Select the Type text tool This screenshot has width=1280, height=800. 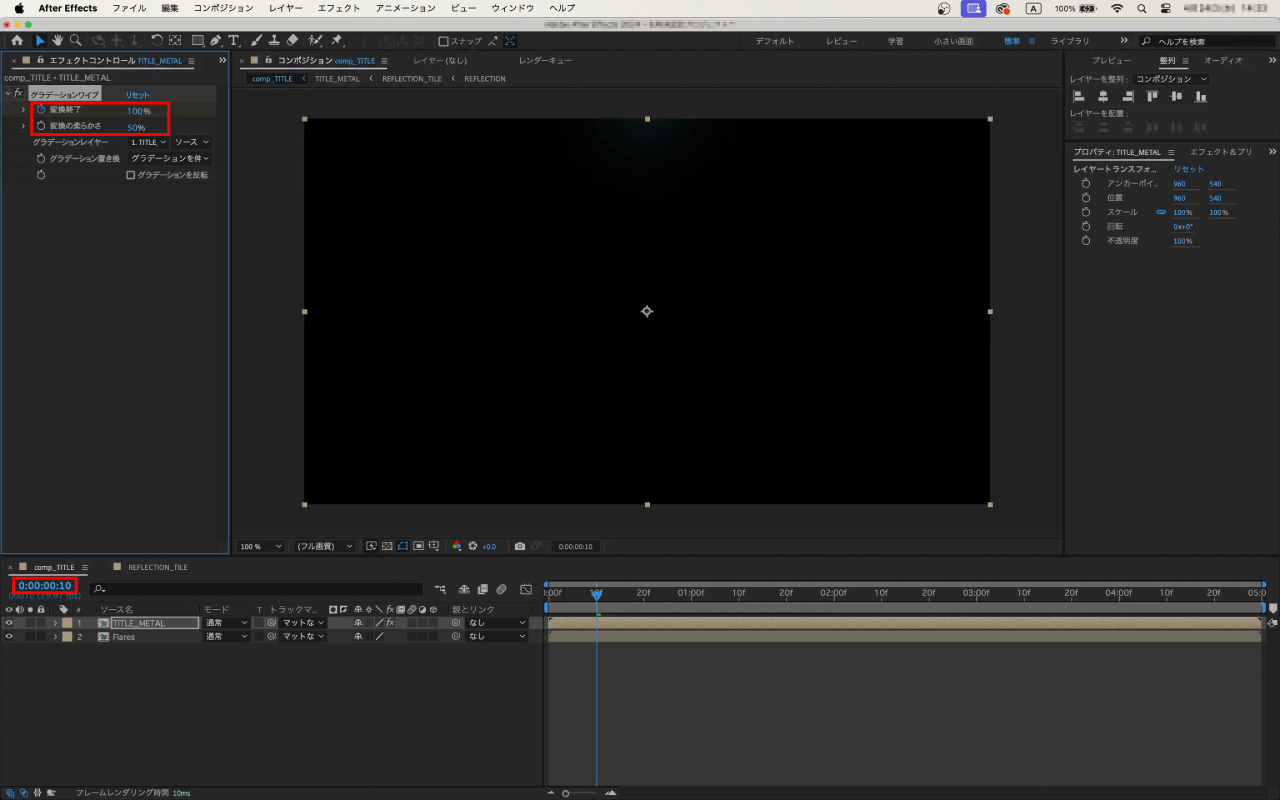[x=234, y=41]
